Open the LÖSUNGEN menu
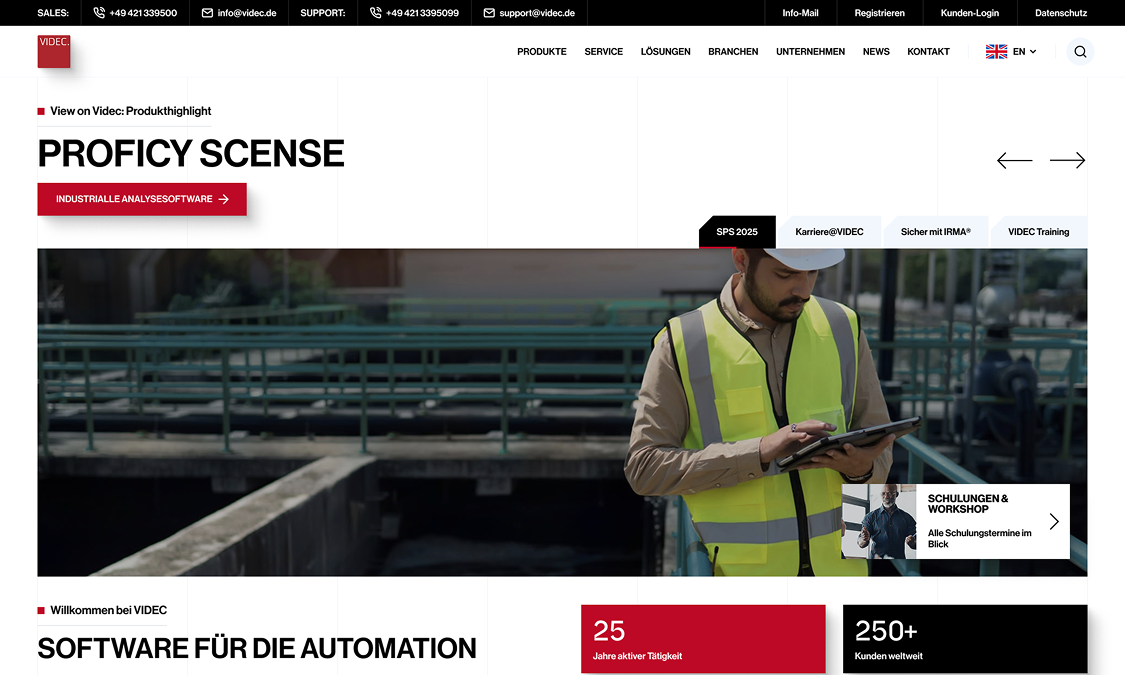 [665, 52]
